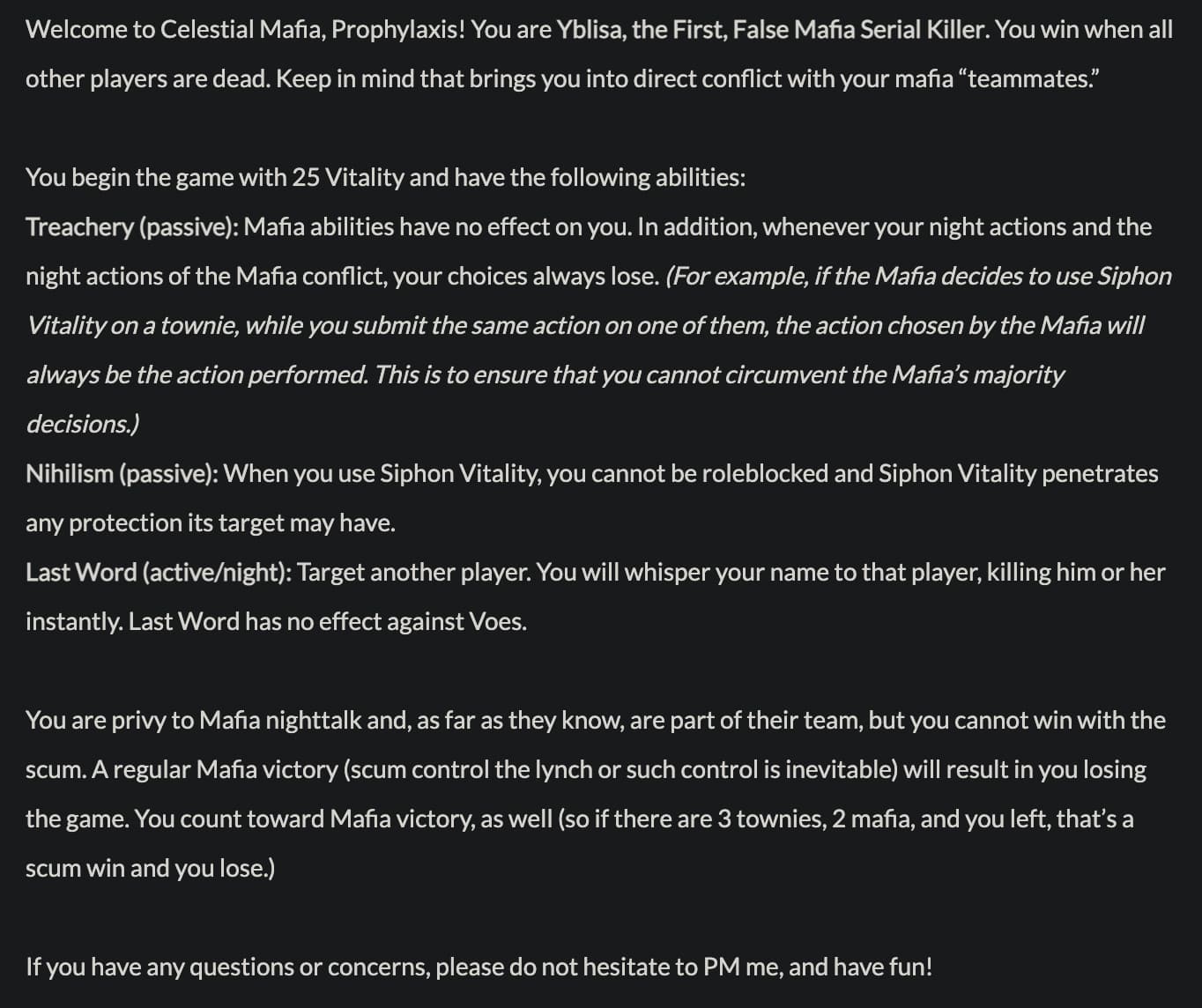Click the 'A regular Mafia victory' sentence
Viewport: 1202px width, 1008px height.
tap(214, 770)
